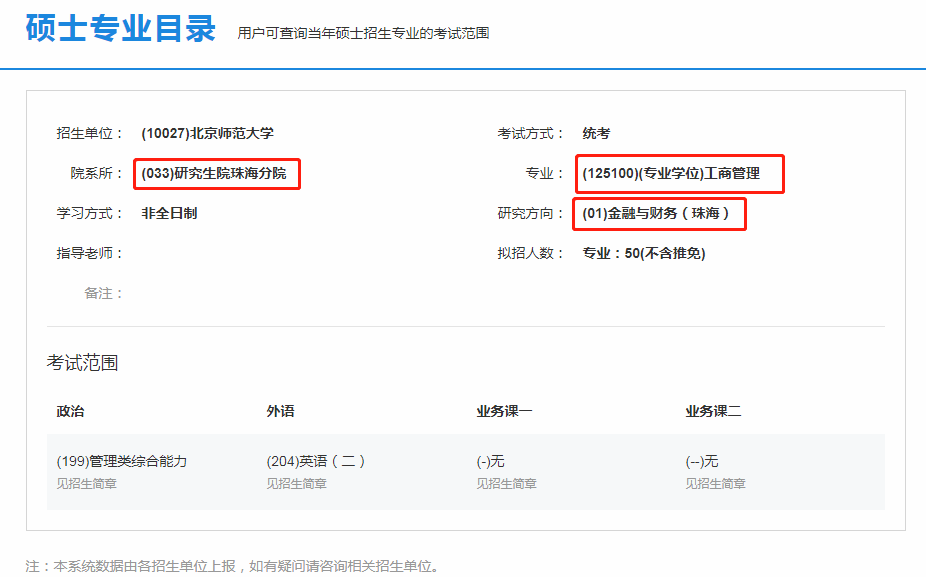The height and width of the screenshot is (577, 926).
Task: Select the (199)管理类综合能力 subject entry
Action: pos(122,461)
